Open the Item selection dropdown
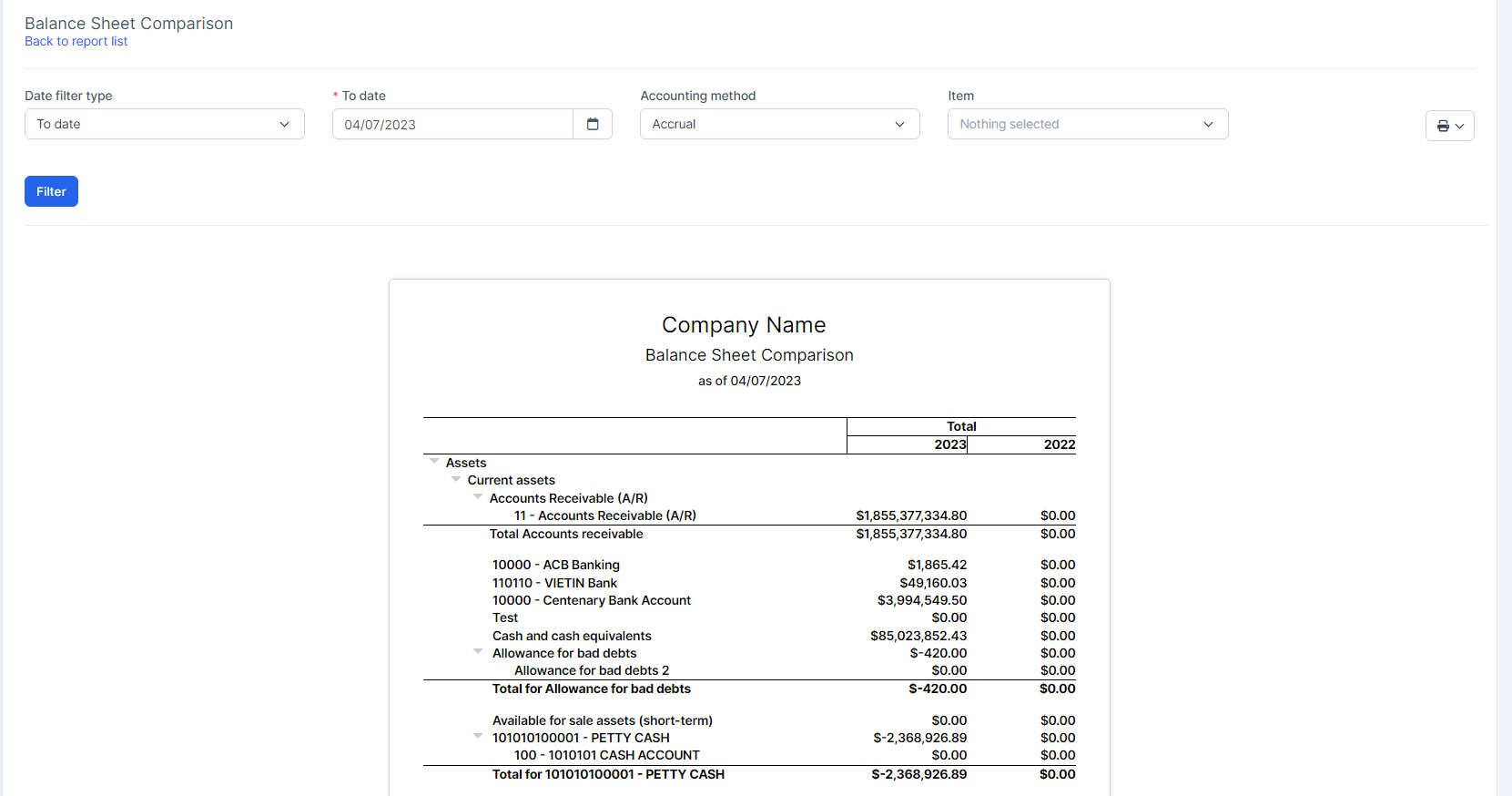The width and height of the screenshot is (1512, 796). pos(1087,124)
